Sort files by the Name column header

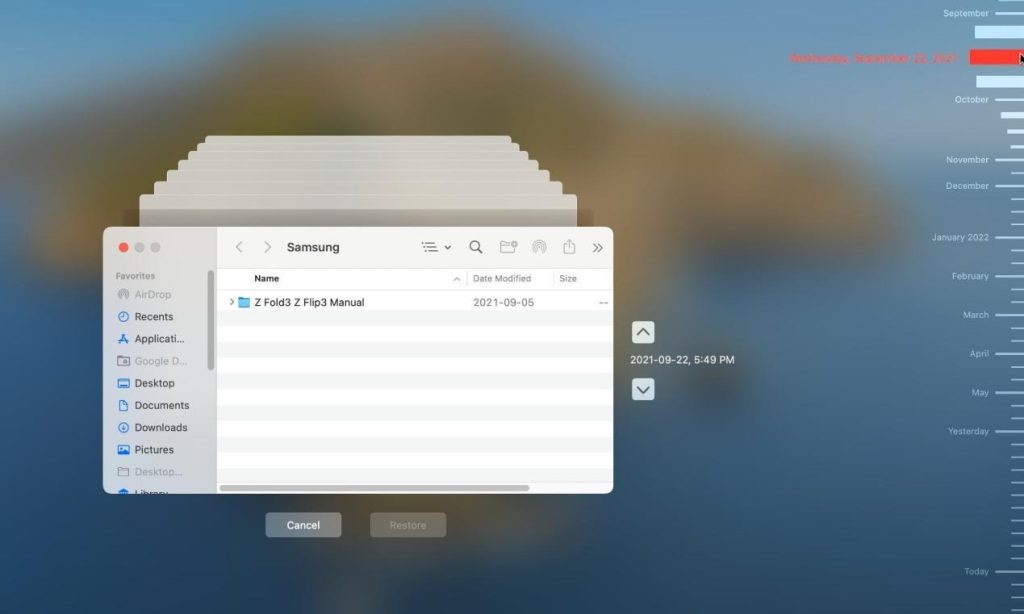click(x=267, y=279)
